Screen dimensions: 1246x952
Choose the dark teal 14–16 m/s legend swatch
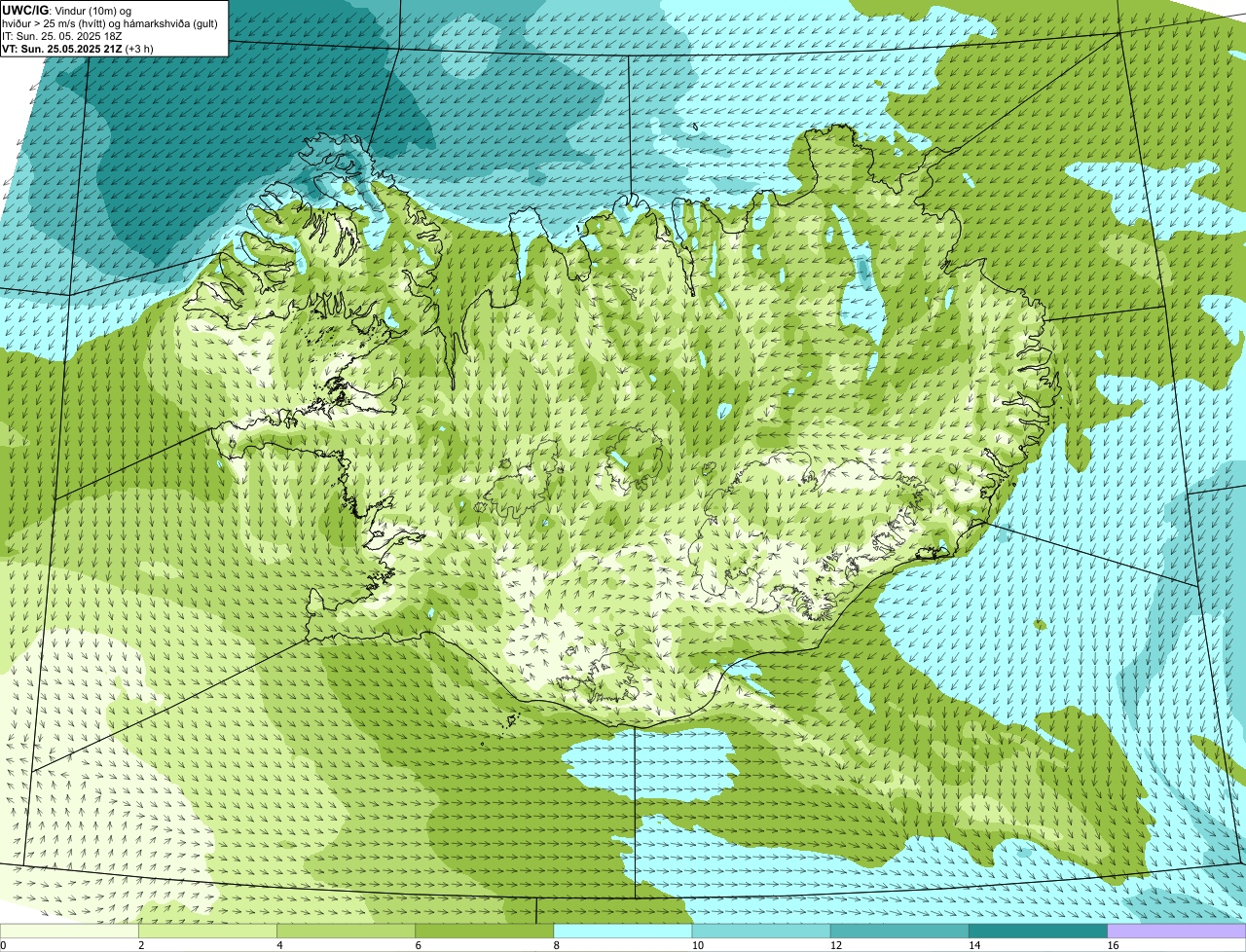pos(1038,931)
